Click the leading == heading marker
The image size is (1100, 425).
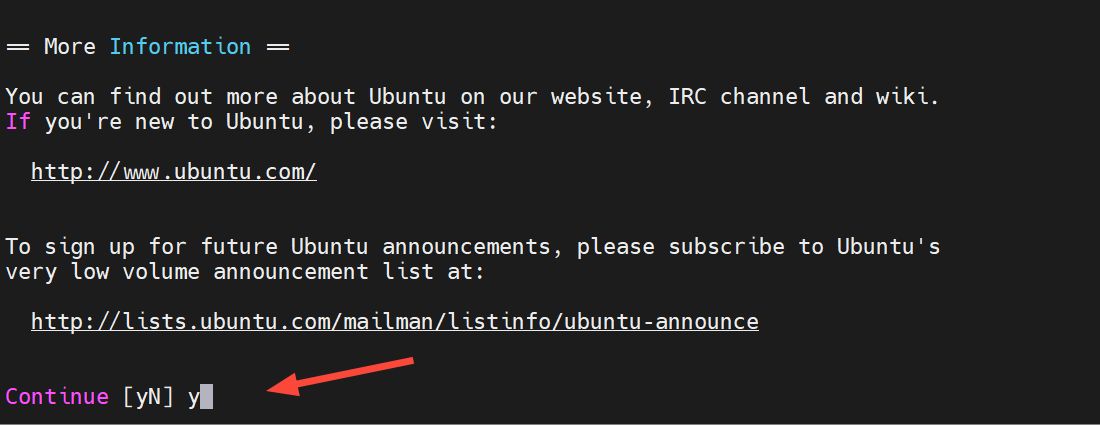tap(18, 46)
